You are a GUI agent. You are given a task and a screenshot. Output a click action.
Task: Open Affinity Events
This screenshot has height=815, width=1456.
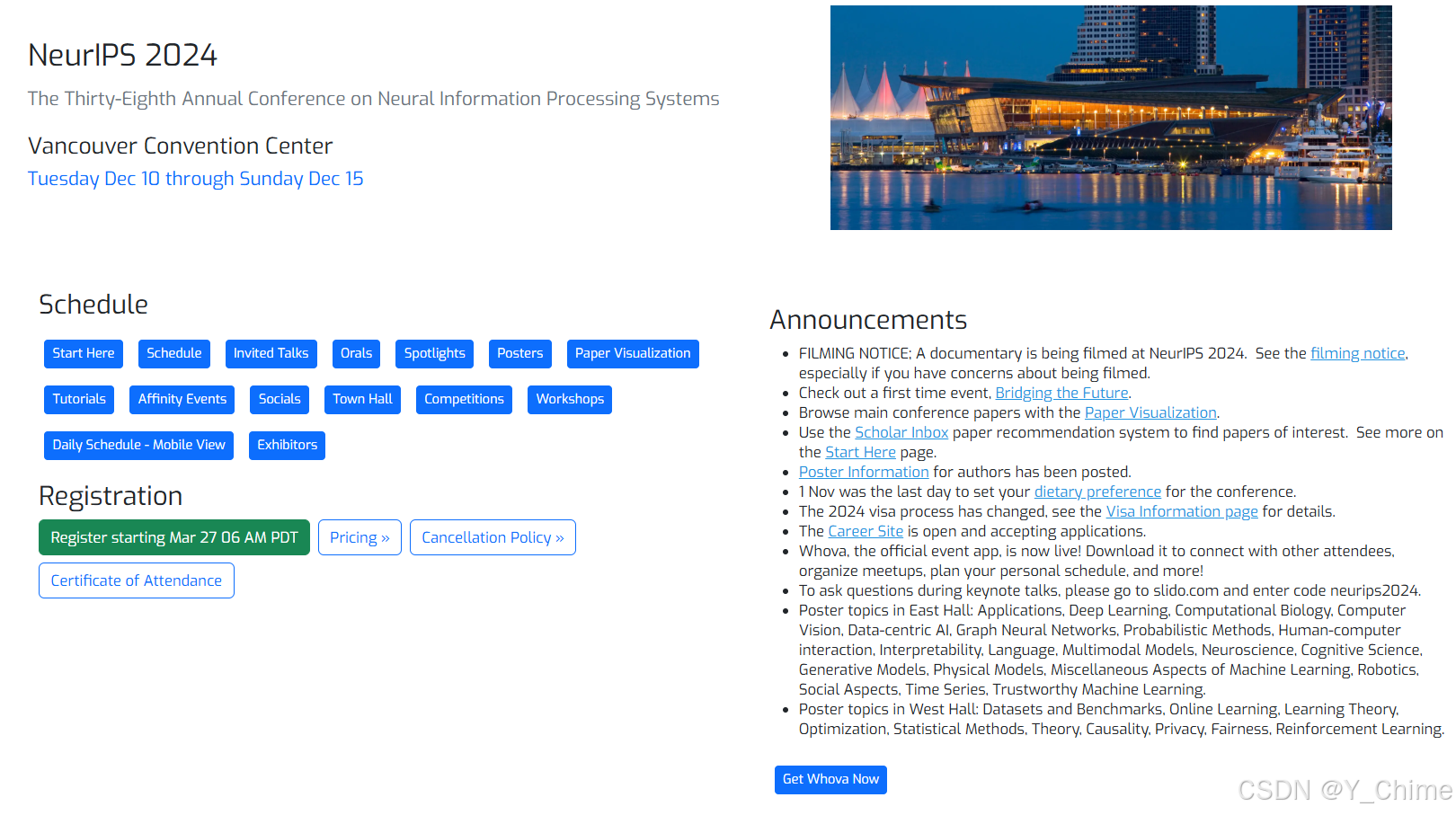tap(182, 399)
